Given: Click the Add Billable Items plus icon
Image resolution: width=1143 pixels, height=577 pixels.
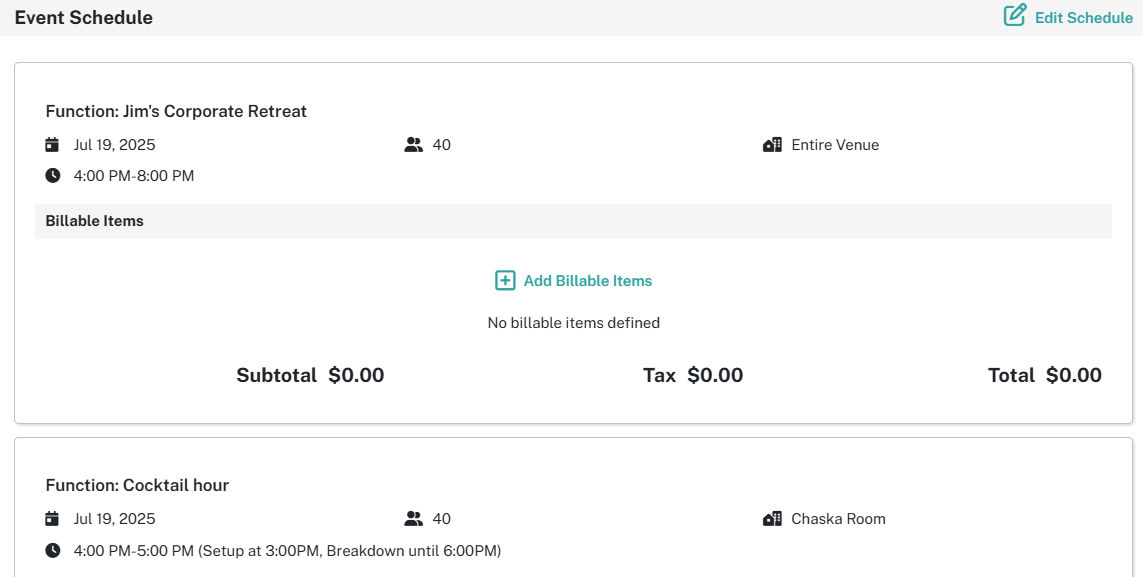Looking at the screenshot, I should pos(505,280).
